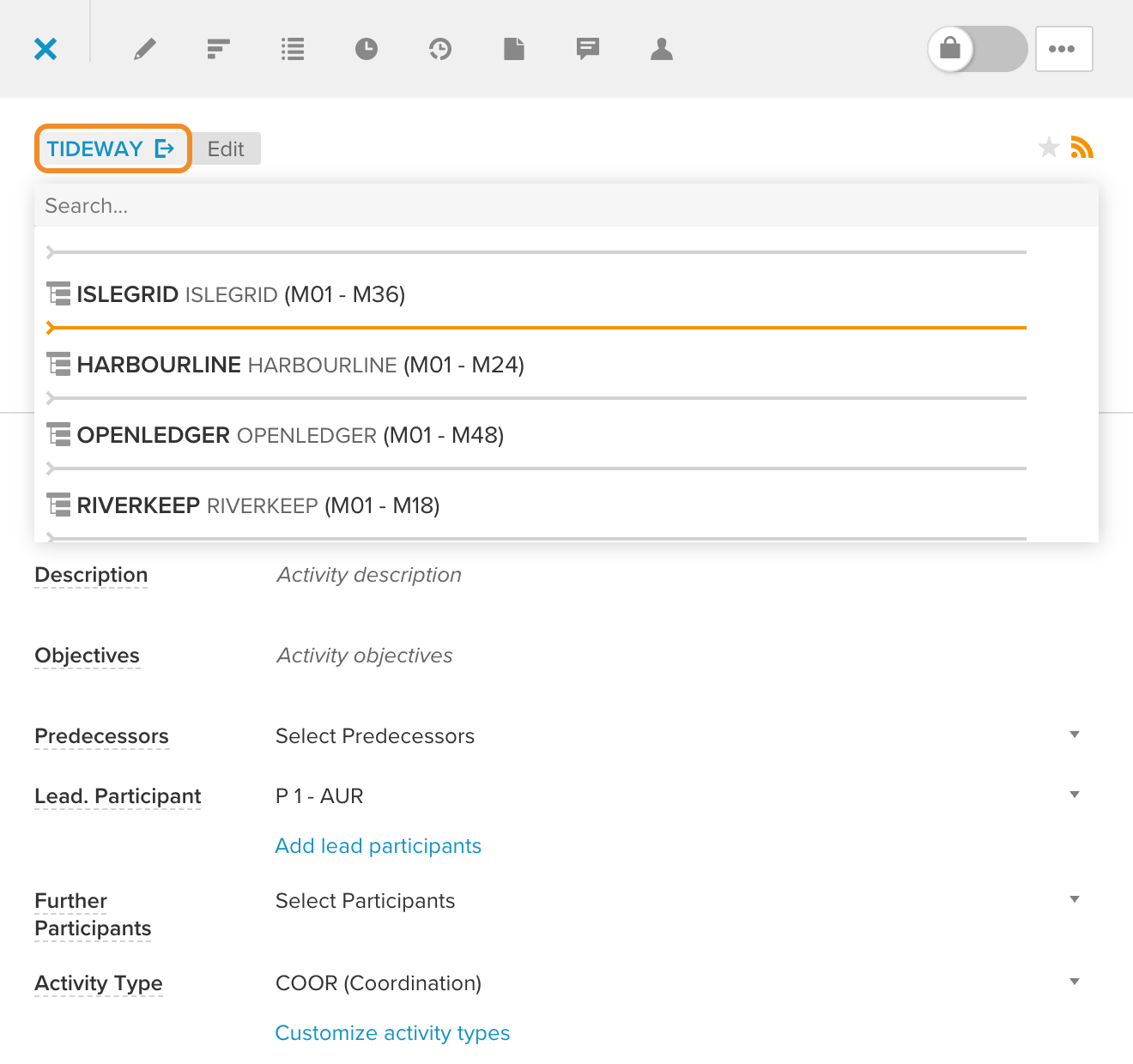Select OPENLEDGER (M01 - M48) item
1133x1064 pixels.
(537, 435)
